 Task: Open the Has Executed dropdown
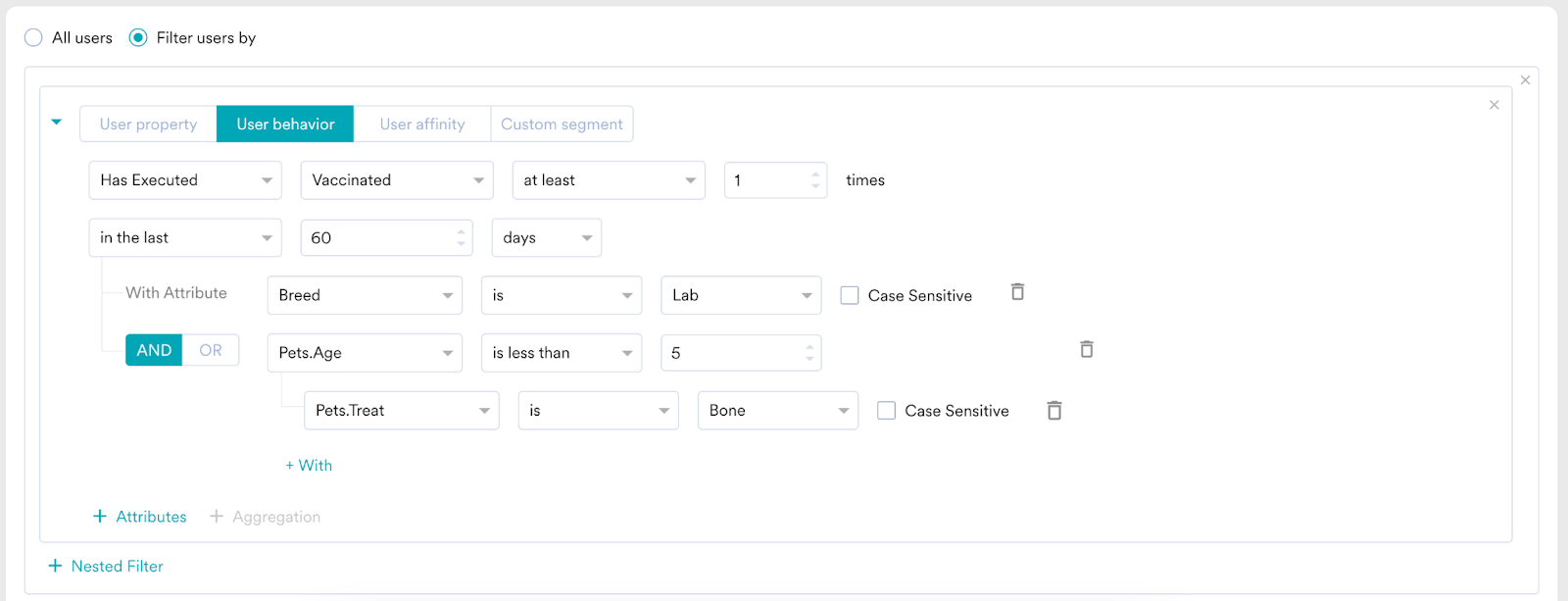(184, 180)
